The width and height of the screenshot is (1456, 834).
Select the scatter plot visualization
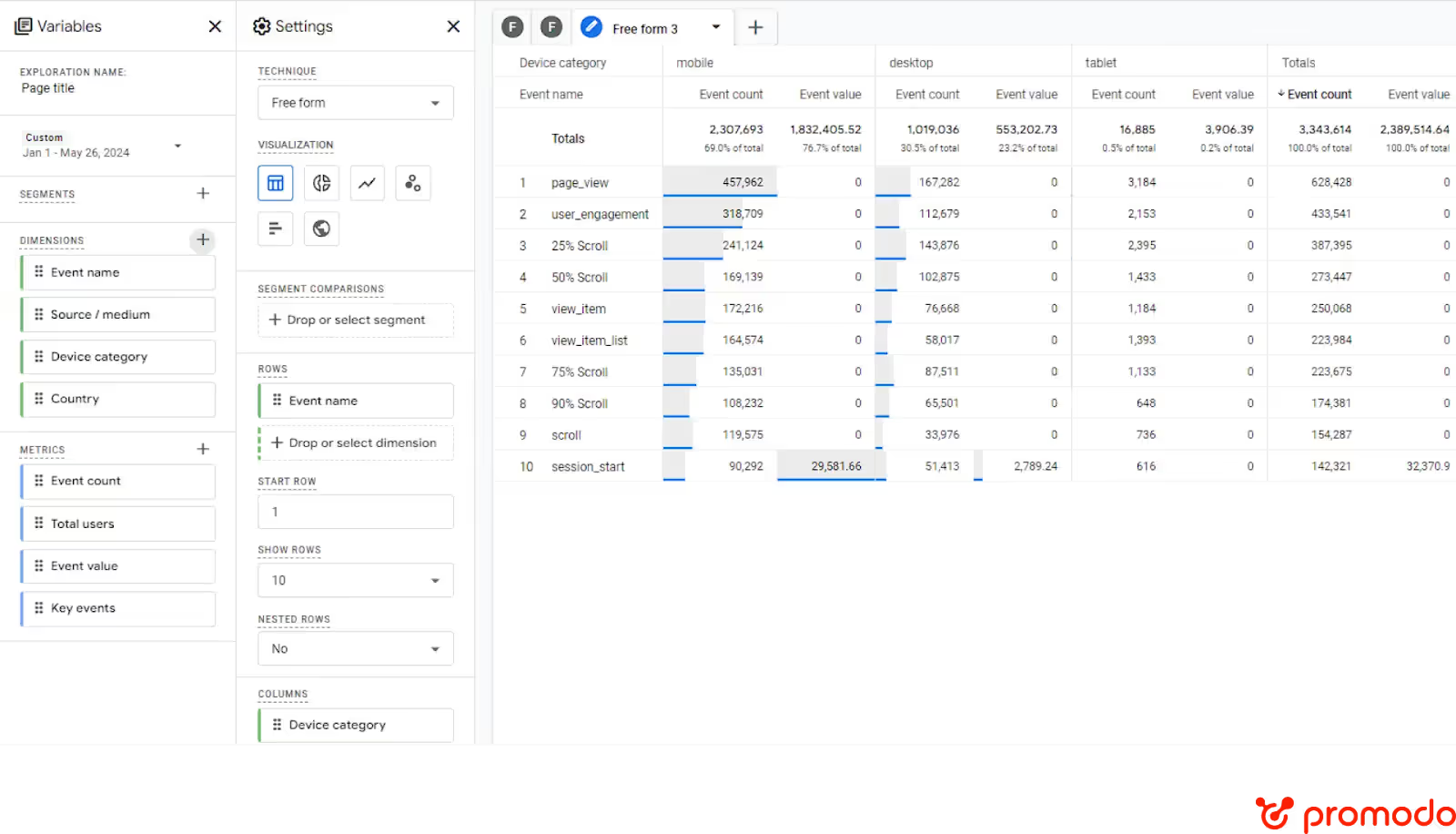pyautogui.click(x=412, y=183)
